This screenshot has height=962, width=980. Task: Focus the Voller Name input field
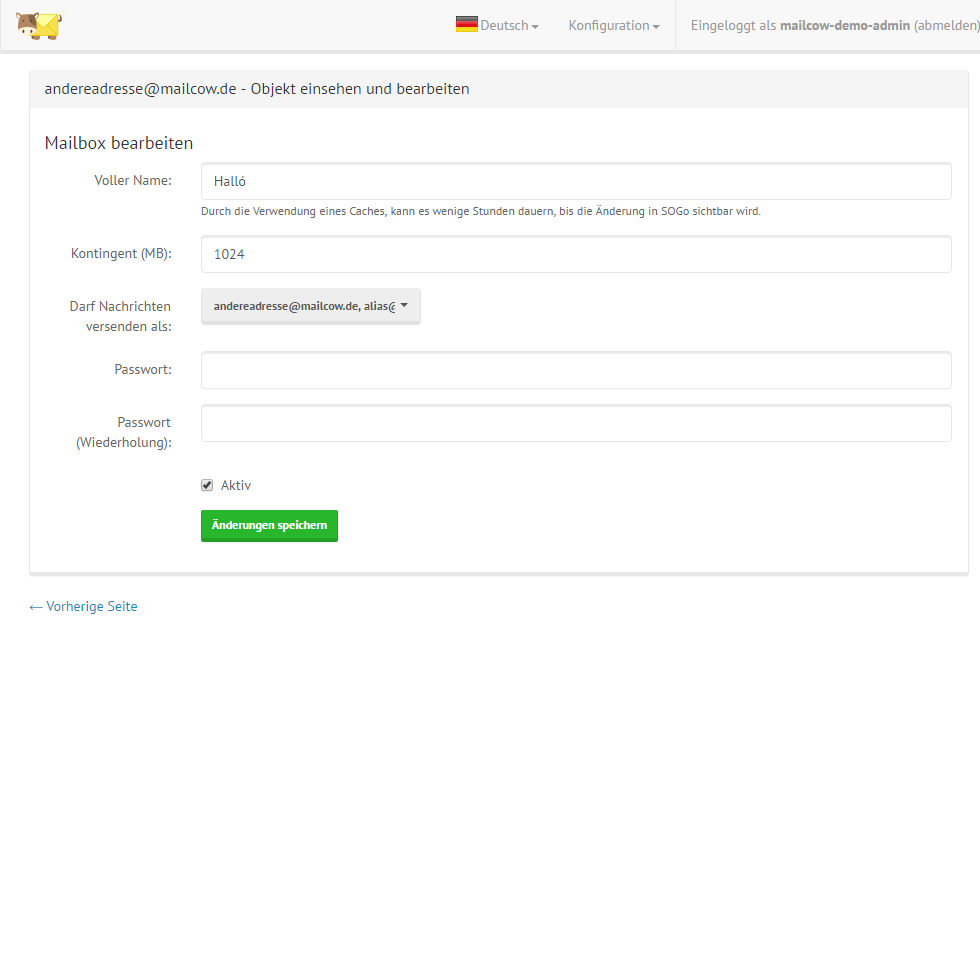(575, 182)
